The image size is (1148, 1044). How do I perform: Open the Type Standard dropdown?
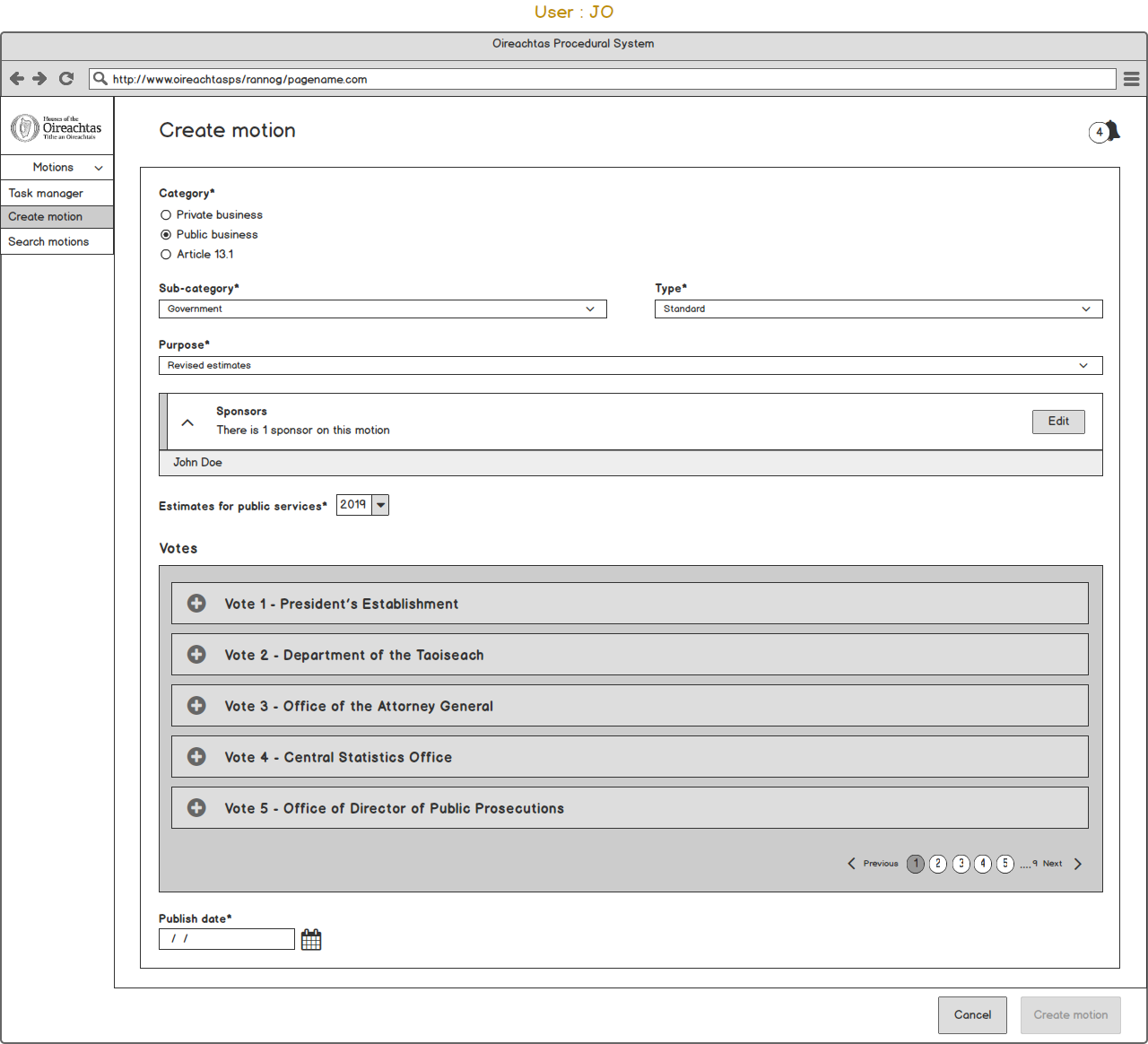[879, 309]
